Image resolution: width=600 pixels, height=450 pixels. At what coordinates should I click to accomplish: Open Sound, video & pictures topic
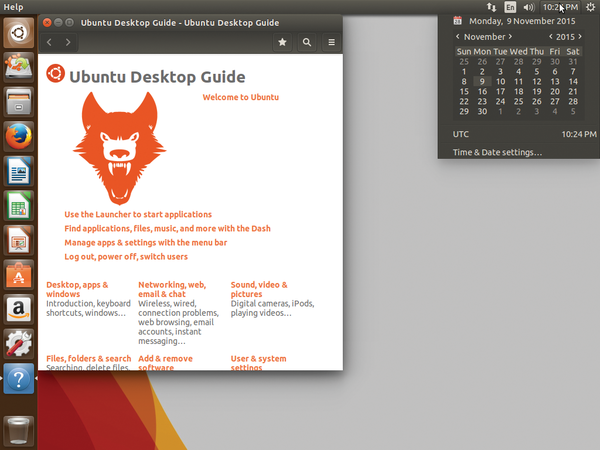click(259, 289)
